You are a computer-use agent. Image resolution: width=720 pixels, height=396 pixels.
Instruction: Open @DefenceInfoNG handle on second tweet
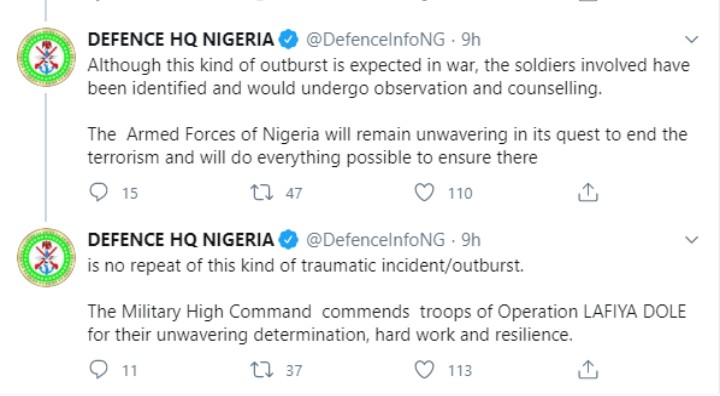376,240
